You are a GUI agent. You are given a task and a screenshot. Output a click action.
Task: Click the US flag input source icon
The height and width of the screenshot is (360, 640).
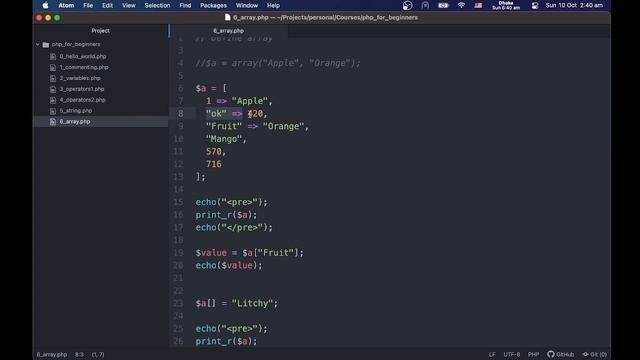478,5
